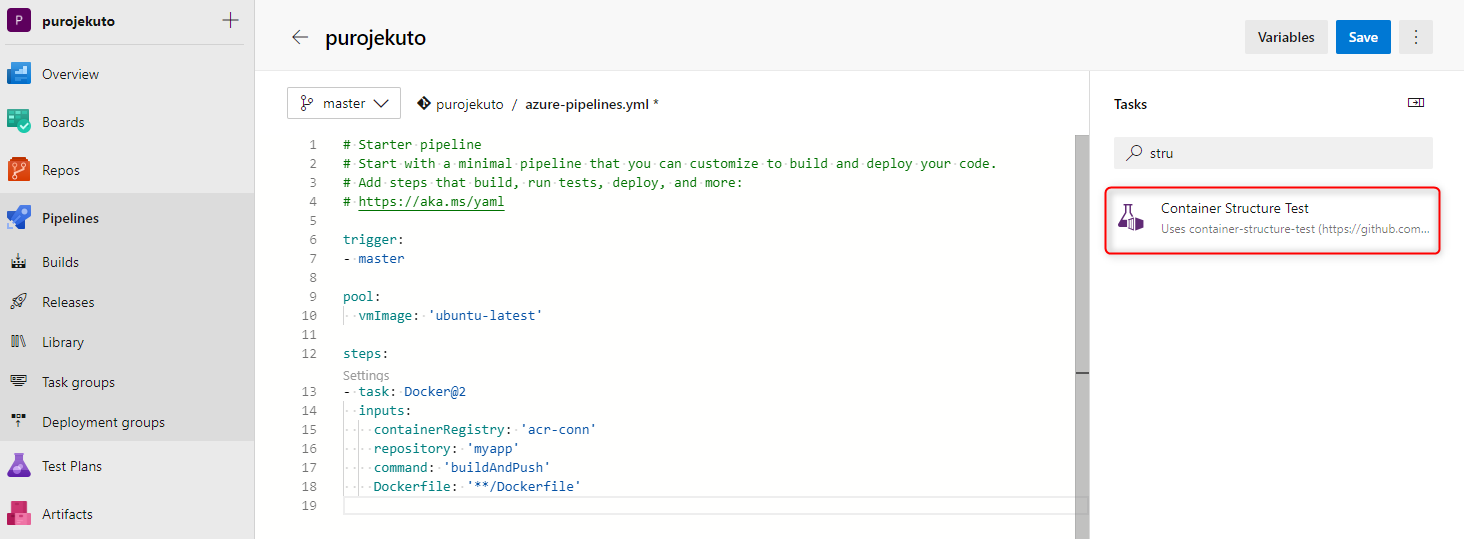
Task: Open the Builds icon under Pipelines
Action: pos(19,262)
